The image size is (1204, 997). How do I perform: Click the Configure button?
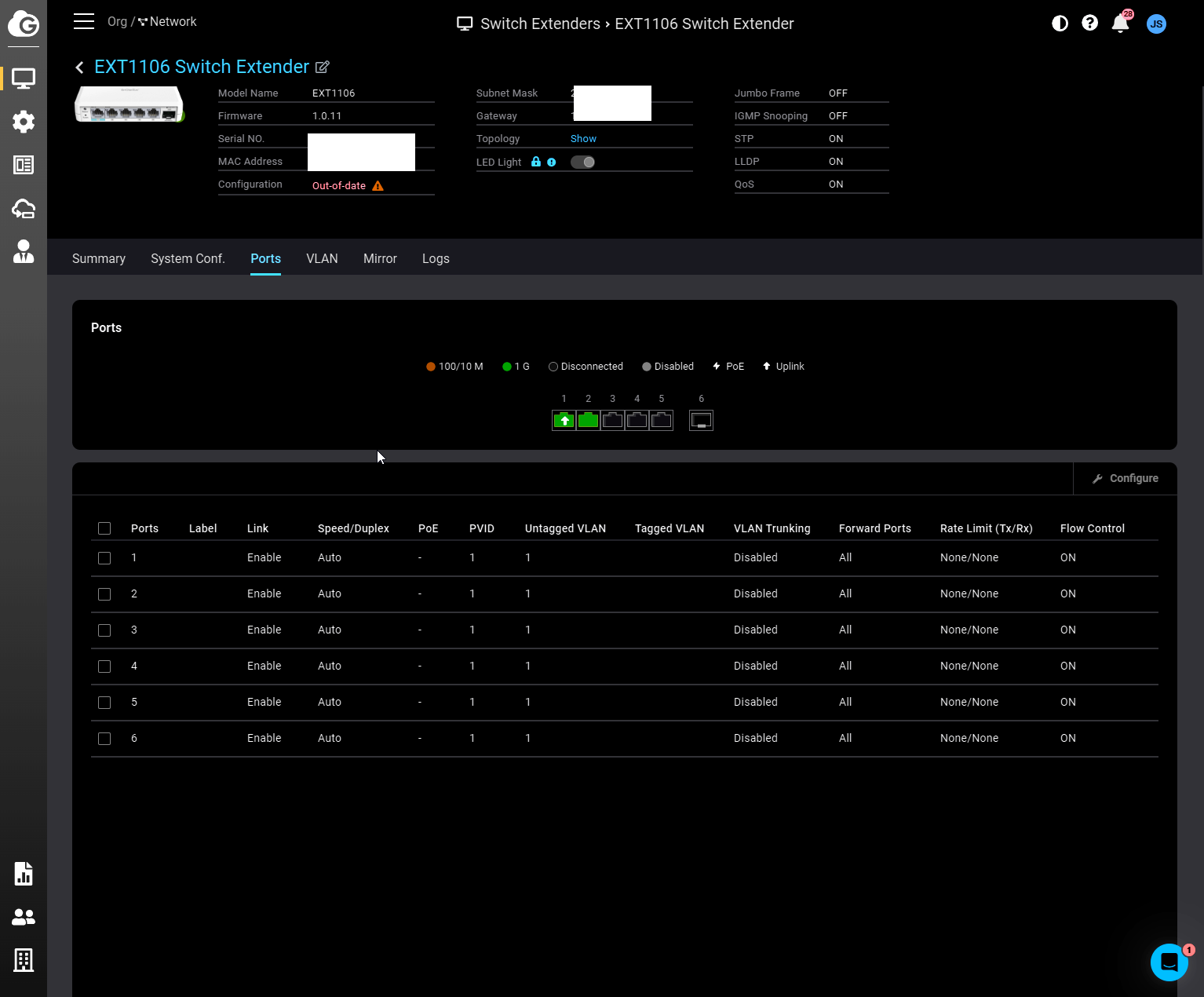[1126, 478]
